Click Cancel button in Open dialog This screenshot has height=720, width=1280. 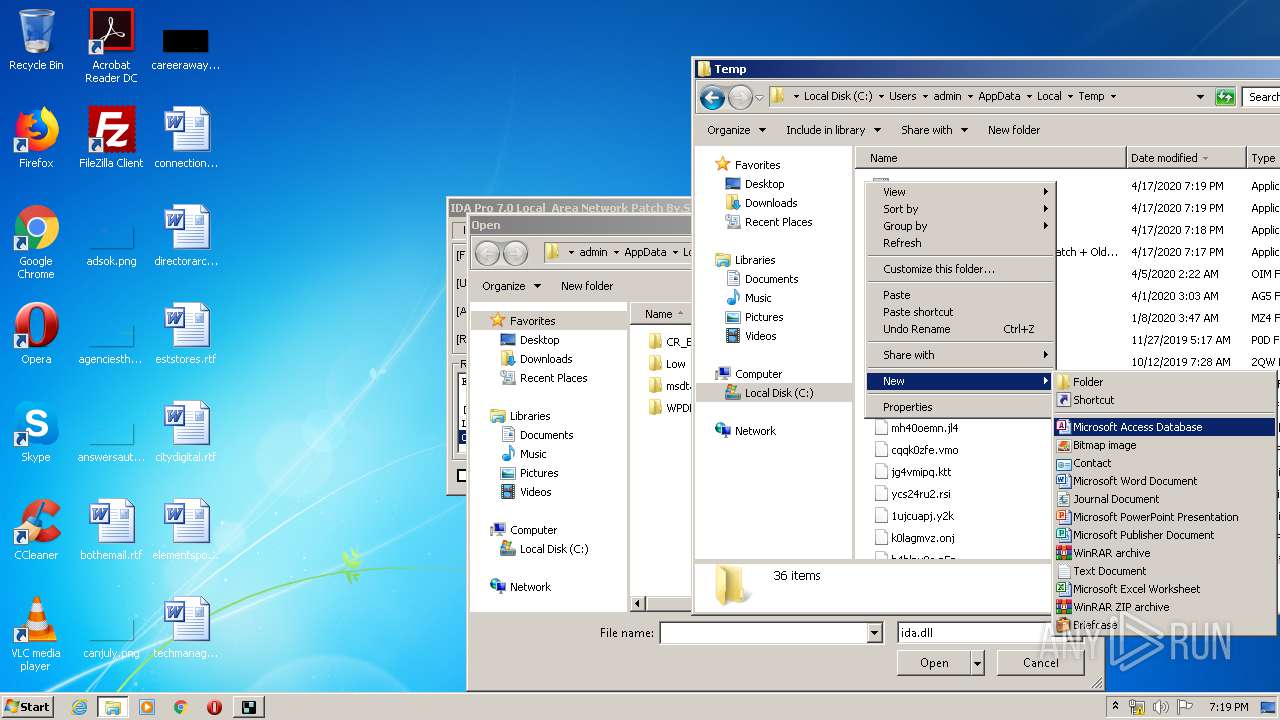point(1040,663)
